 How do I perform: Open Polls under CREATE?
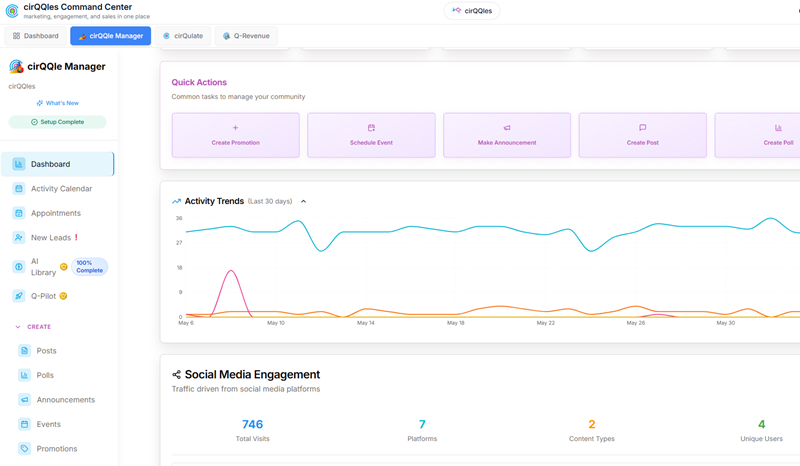coord(58,375)
